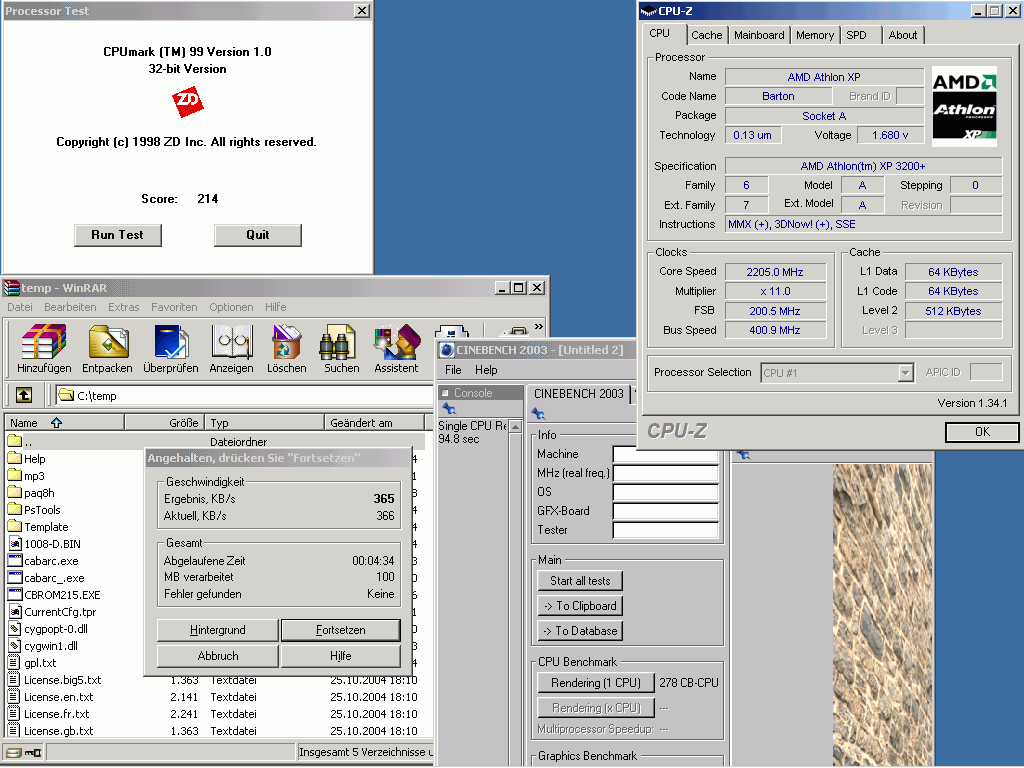The image size is (1024, 768).
Task: Click the AMD Athlon XP logo in CPU-Z
Action: click(x=964, y=106)
